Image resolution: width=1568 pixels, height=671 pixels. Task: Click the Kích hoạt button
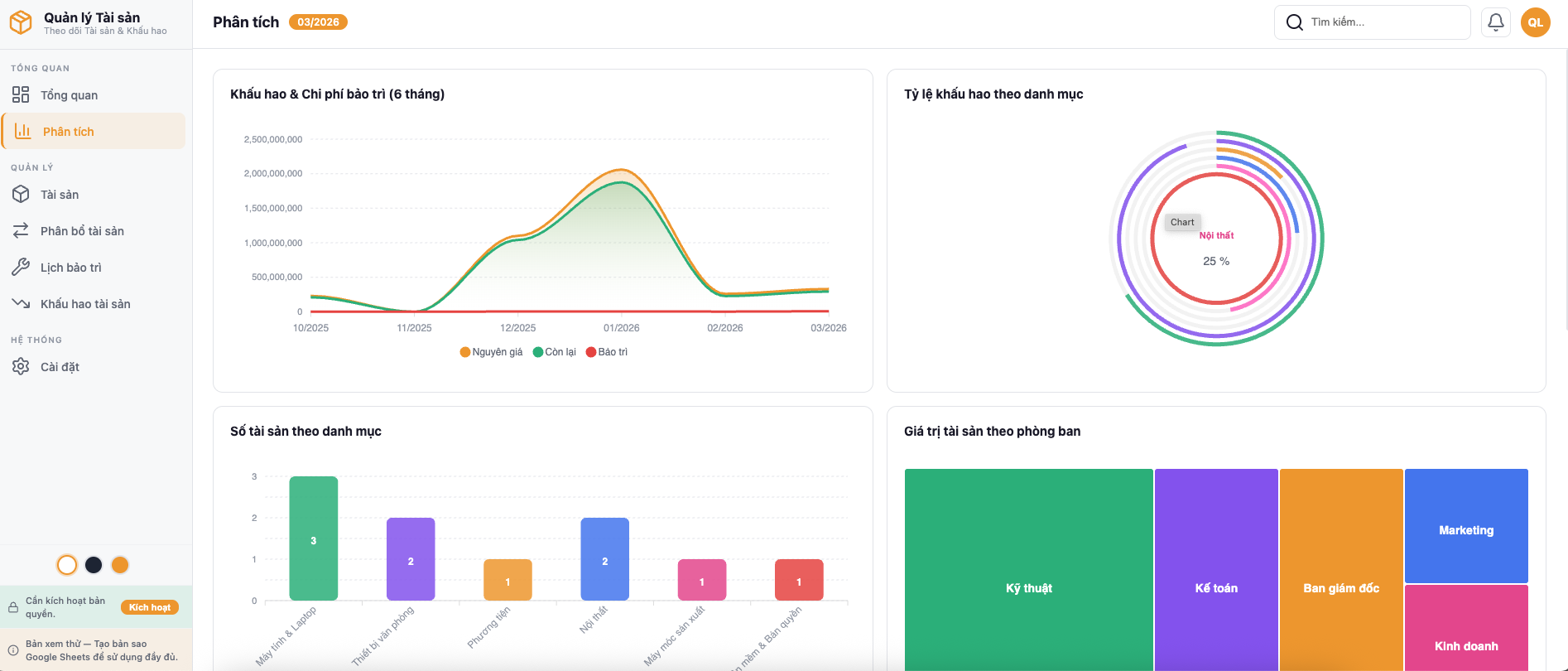pyautogui.click(x=149, y=607)
